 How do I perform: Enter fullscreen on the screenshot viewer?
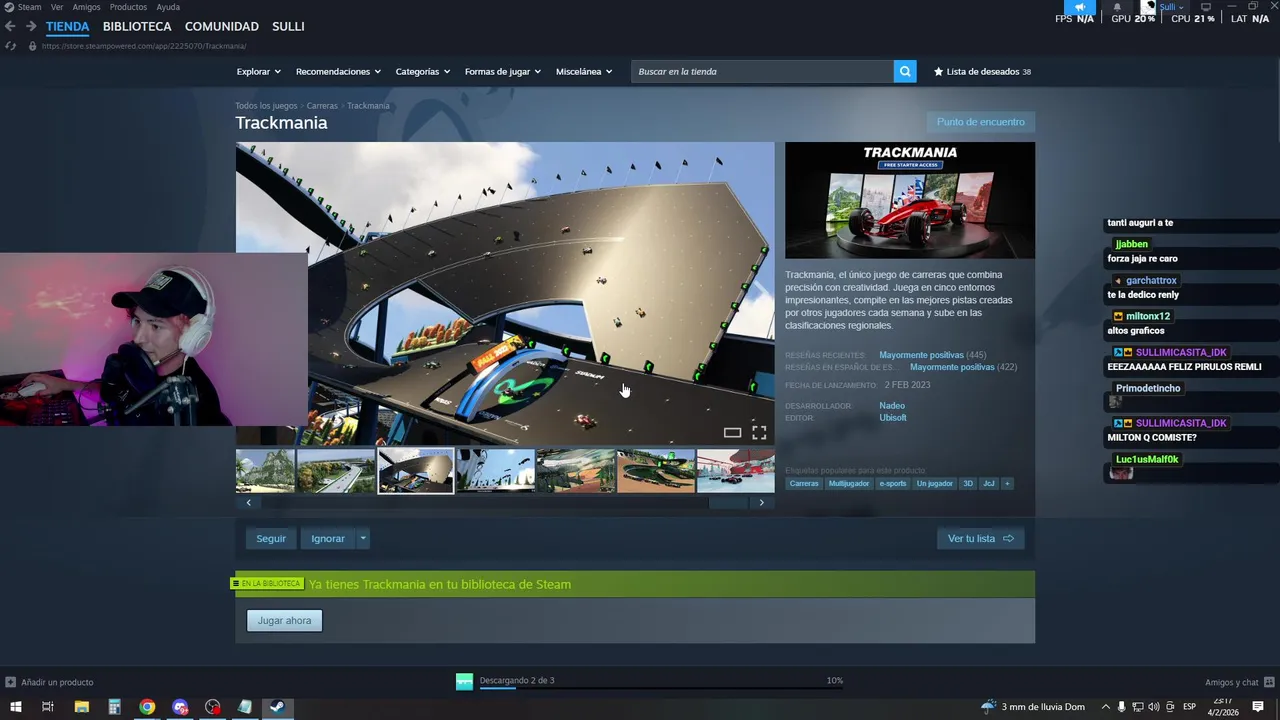[759, 432]
